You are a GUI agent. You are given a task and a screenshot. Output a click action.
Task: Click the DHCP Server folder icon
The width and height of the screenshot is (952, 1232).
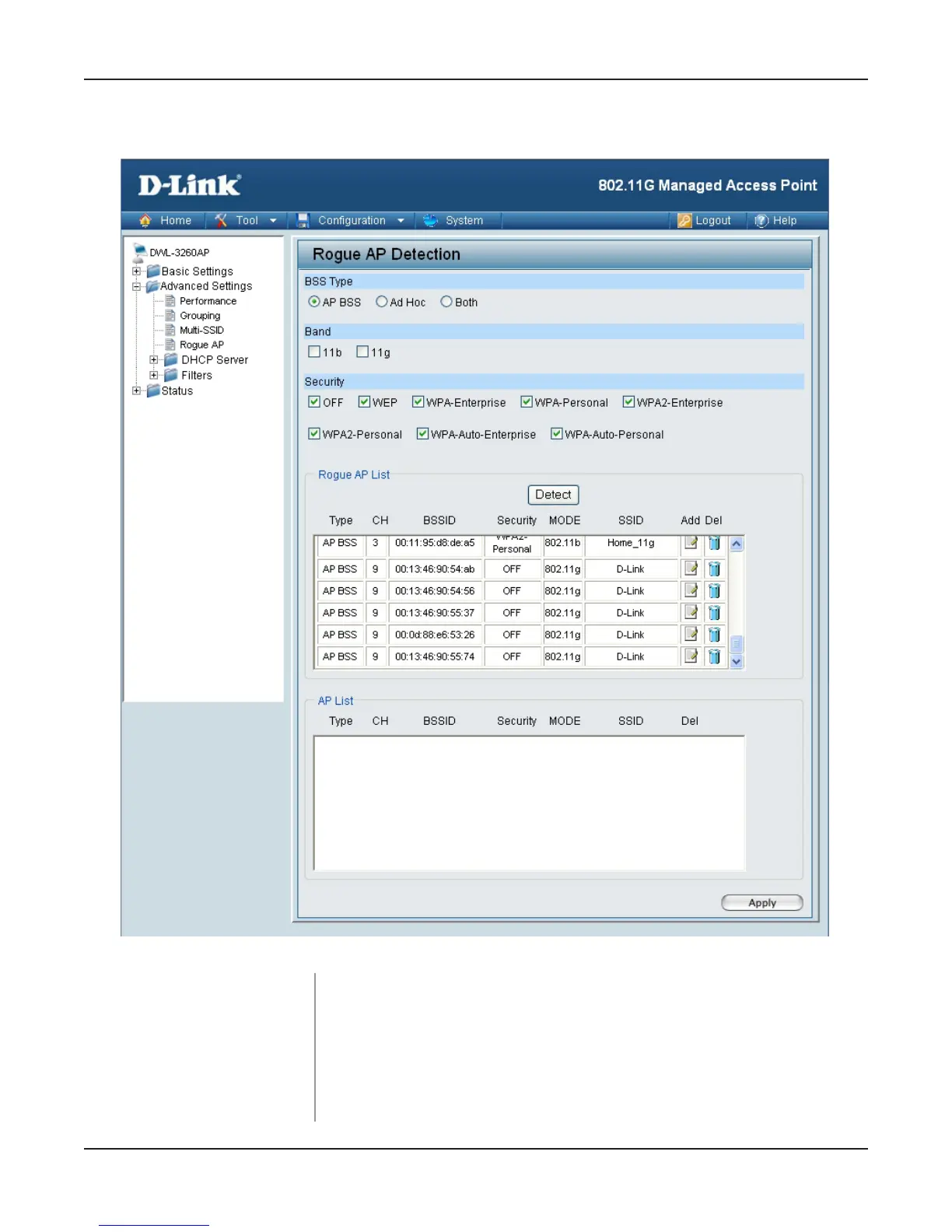point(171,360)
